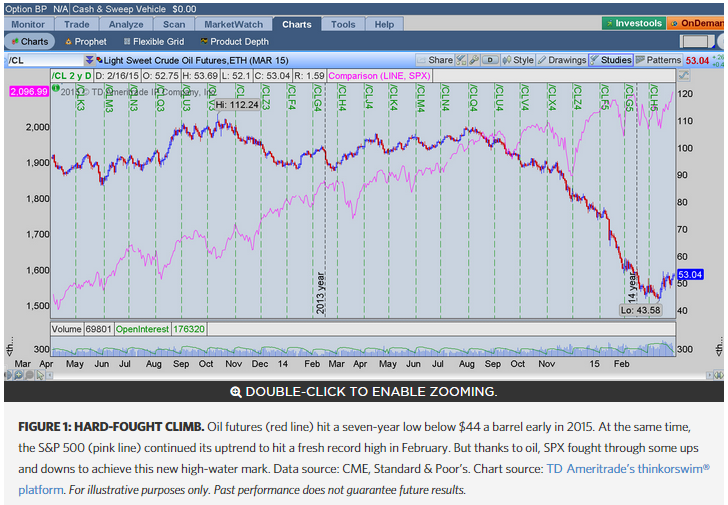
Task: Click the 69801 volume value
Action: (98, 329)
